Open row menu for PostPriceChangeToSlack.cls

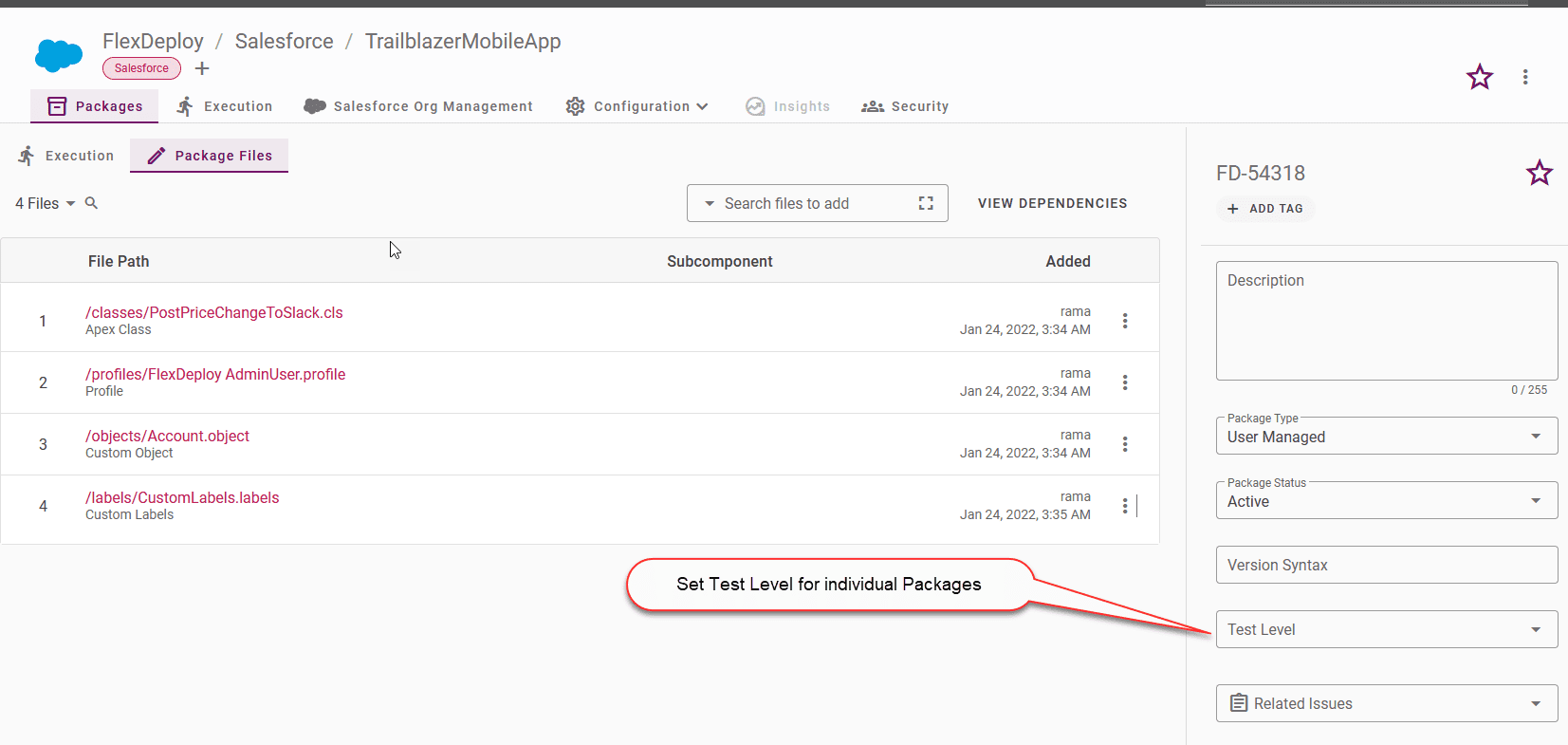pyautogui.click(x=1125, y=321)
